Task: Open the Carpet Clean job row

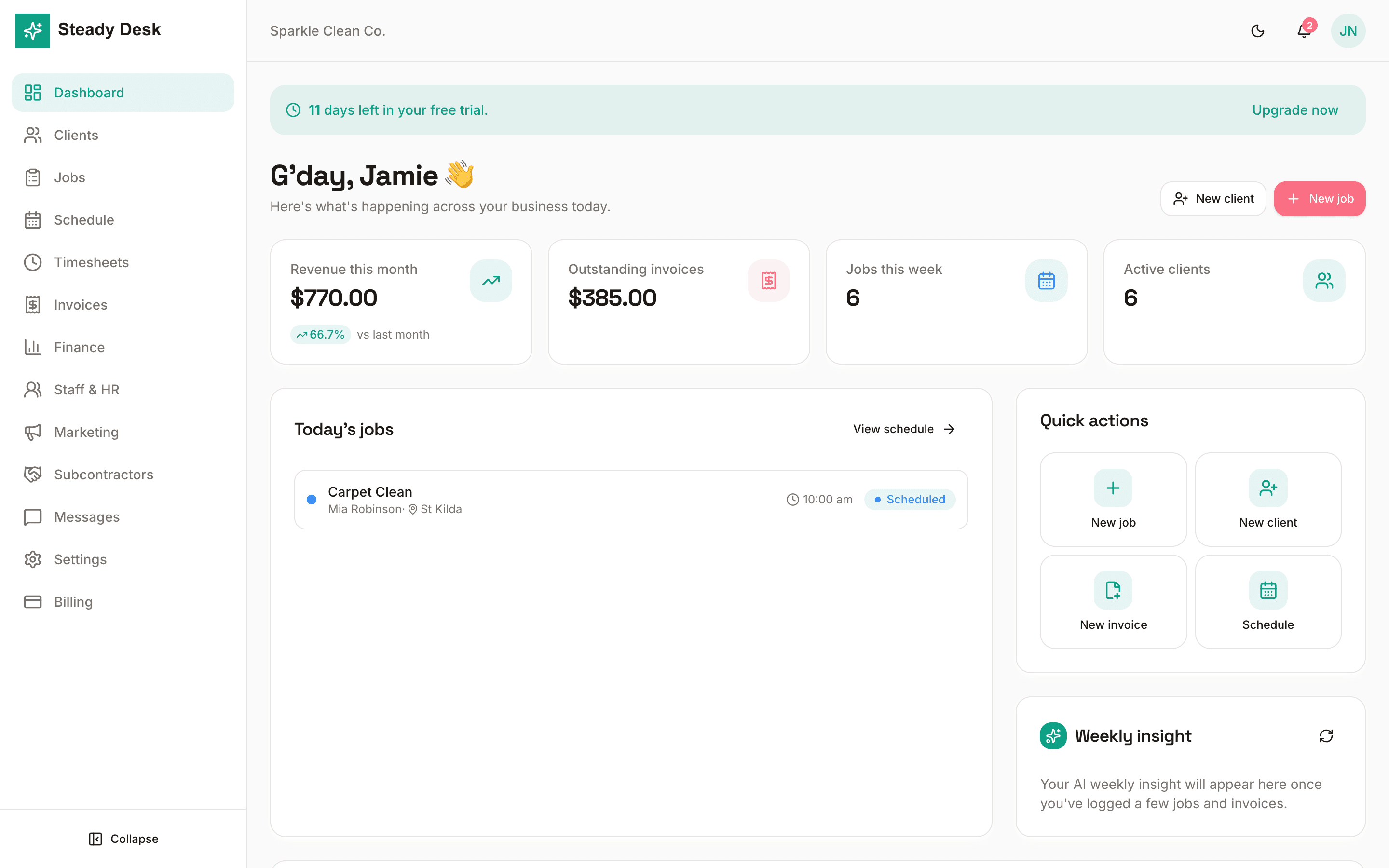Action: 631,500
